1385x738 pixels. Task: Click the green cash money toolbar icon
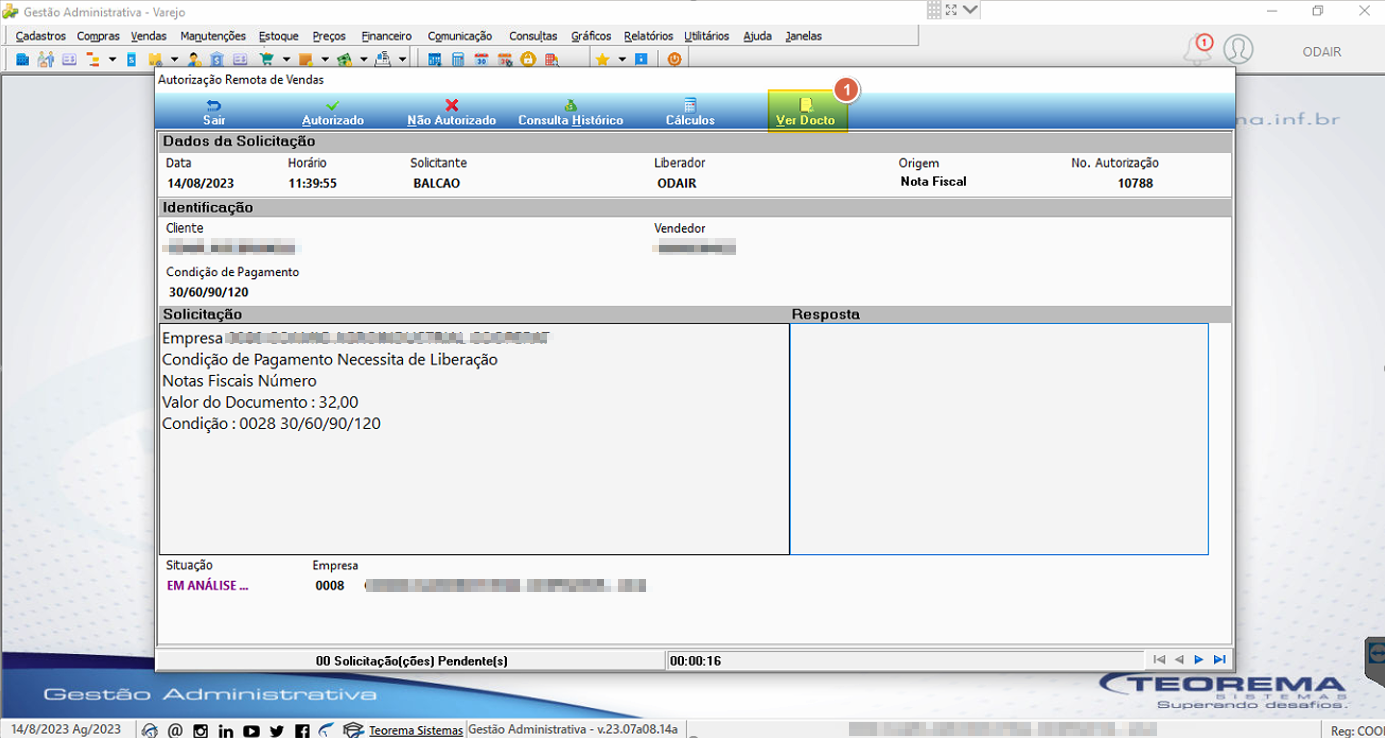coord(344,59)
